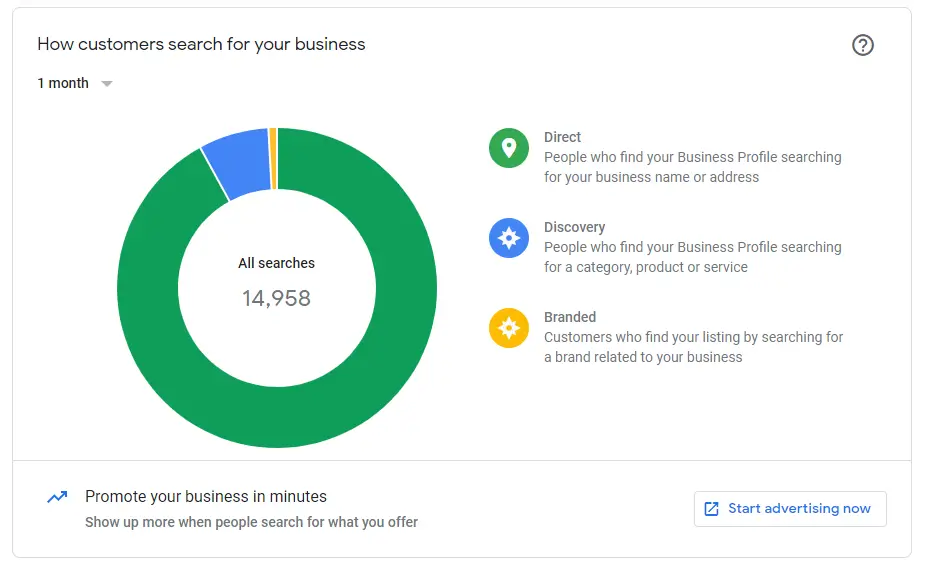Click the Direct legend label

(562, 137)
